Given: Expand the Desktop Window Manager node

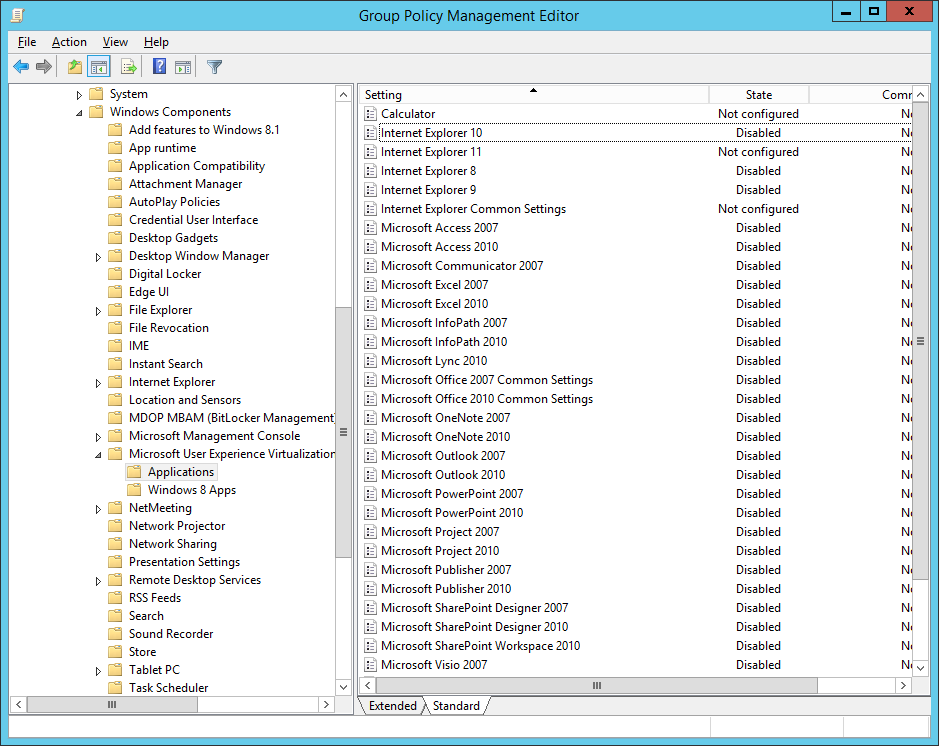Looking at the screenshot, I should [x=98, y=257].
